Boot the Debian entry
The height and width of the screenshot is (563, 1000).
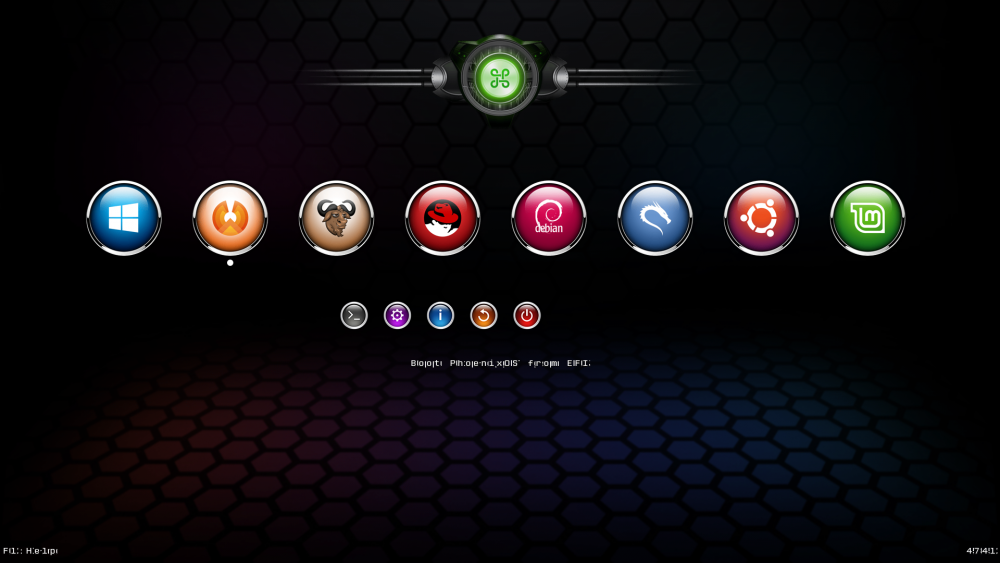point(548,218)
